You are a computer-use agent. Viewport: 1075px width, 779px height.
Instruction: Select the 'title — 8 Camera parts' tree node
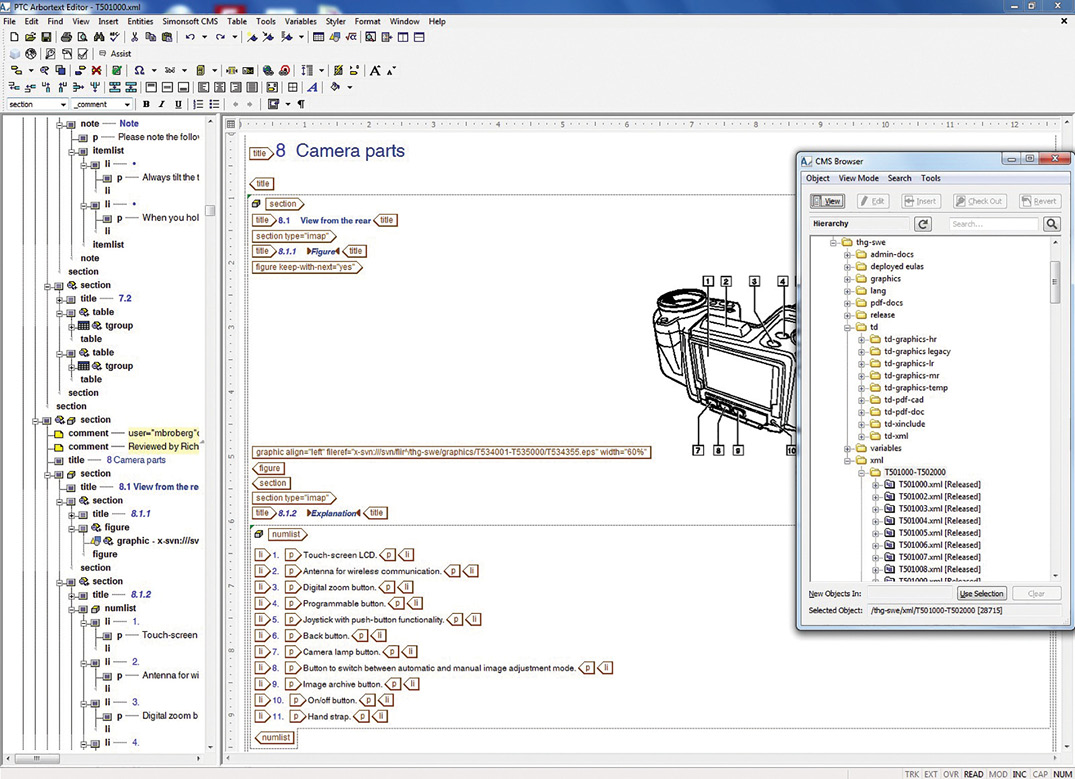click(117, 460)
